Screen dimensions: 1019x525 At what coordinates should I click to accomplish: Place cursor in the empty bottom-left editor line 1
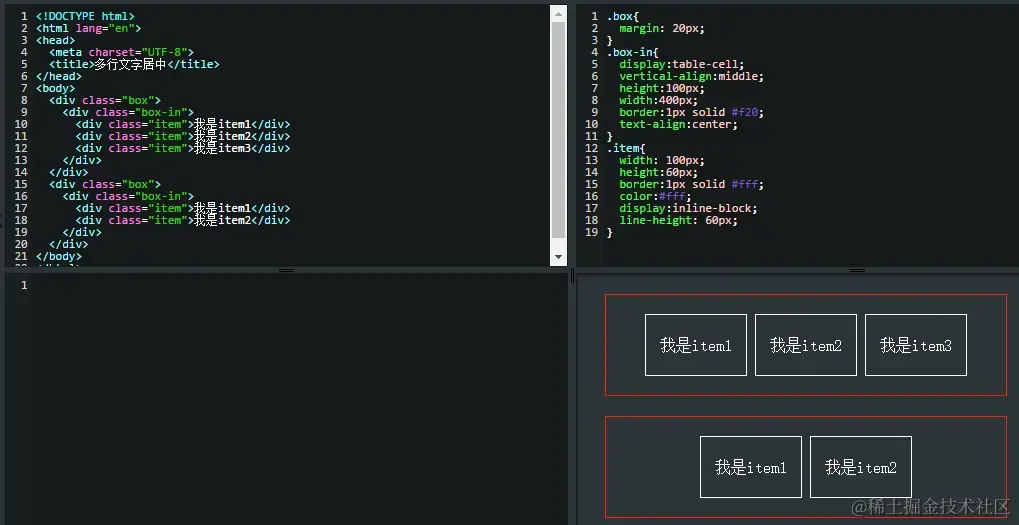click(299, 285)
